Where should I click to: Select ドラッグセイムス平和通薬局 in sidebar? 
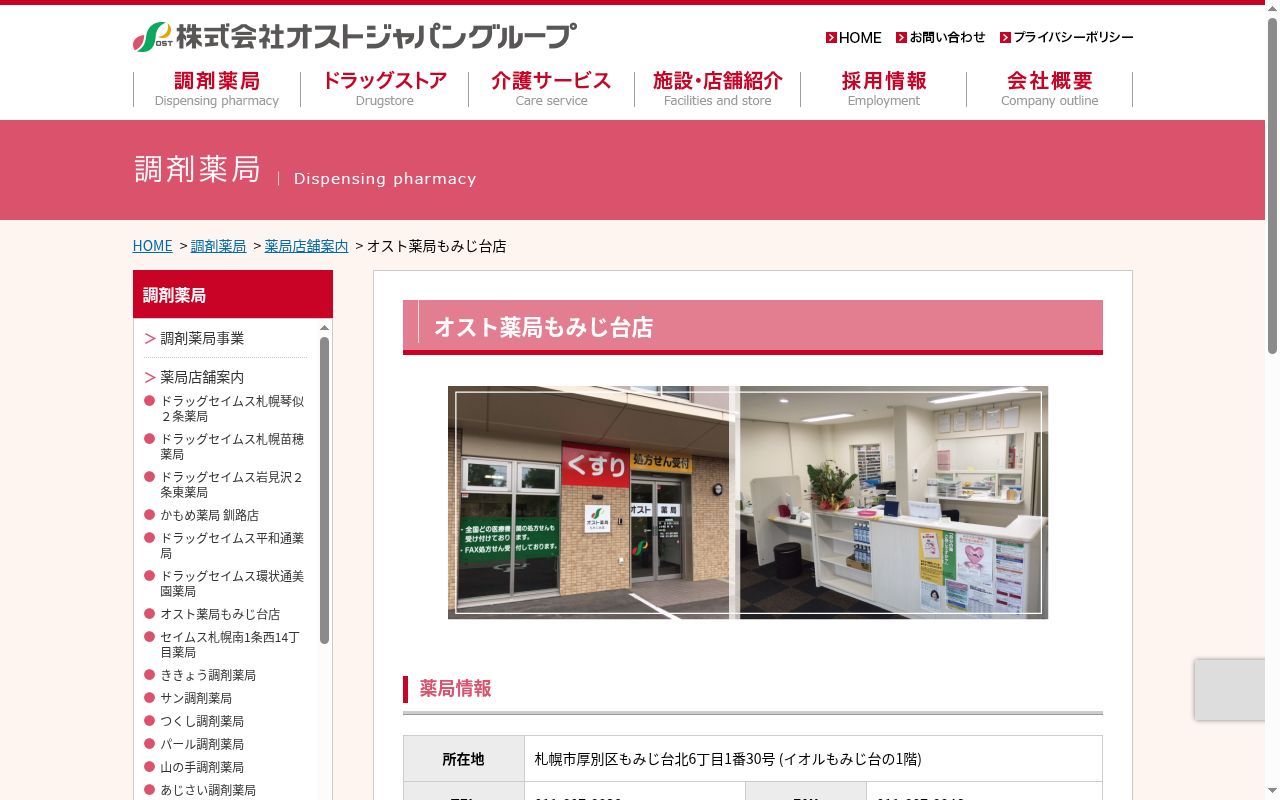(x=232, y=545)
